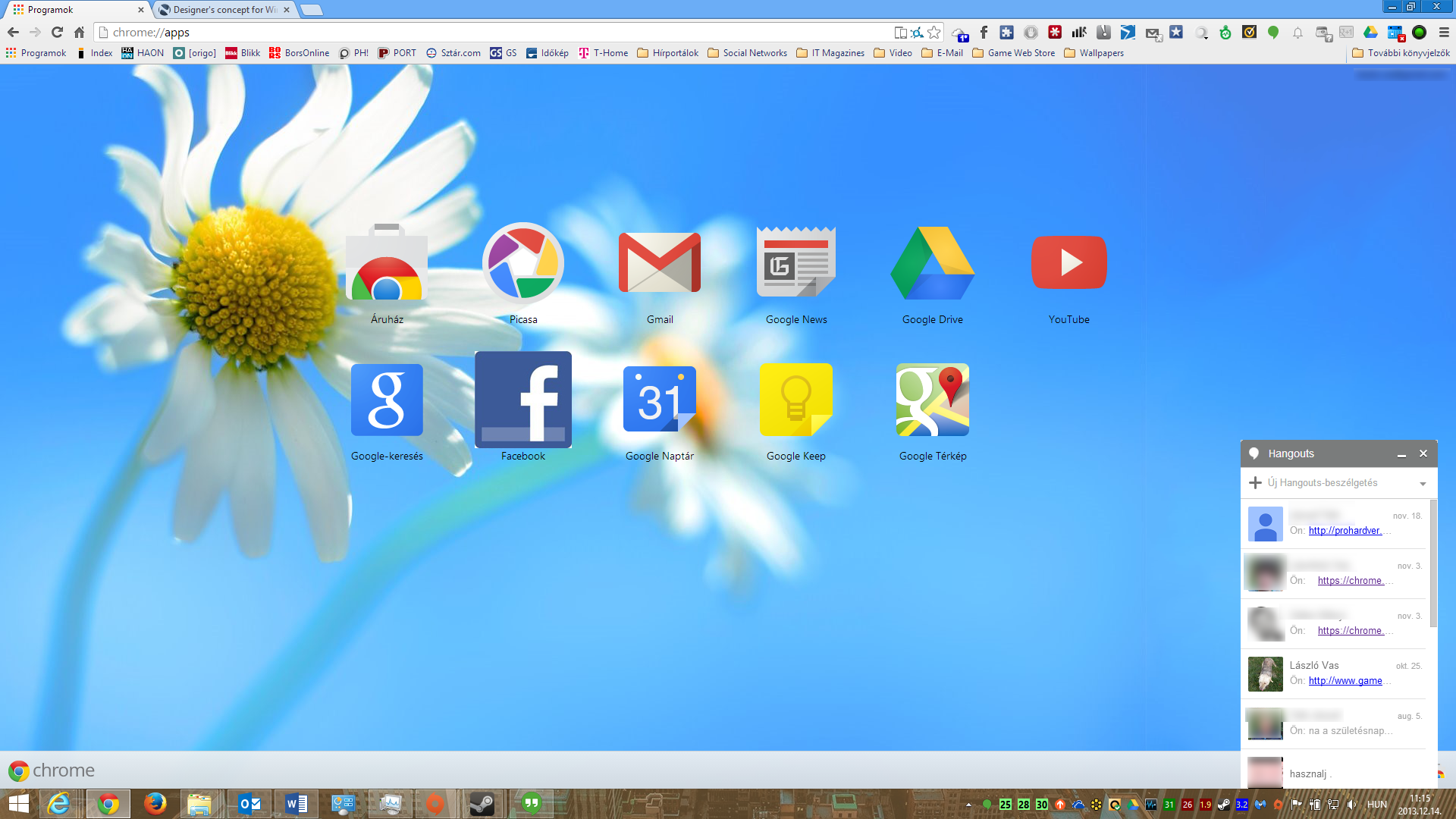This screenshot has width=1456, height=819.
Task: Click the green Hangouts extension icon in toolbar
Action: 1273,32
